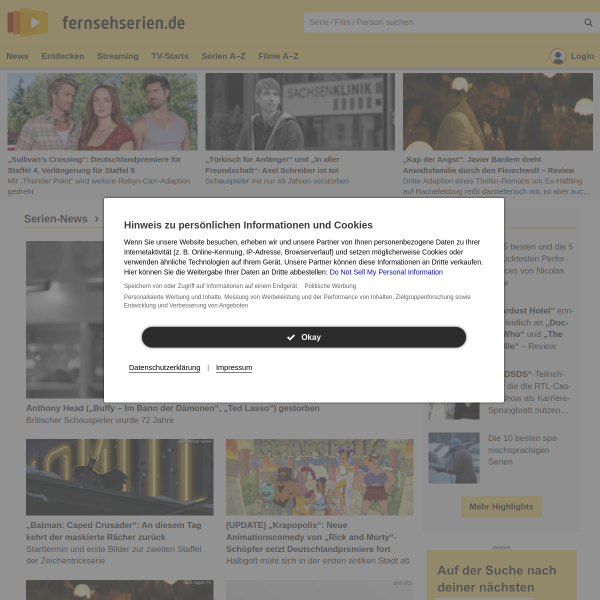600x600 pixels.
Task: Open the Streaming menu item
Action: (x=118, y=56)
